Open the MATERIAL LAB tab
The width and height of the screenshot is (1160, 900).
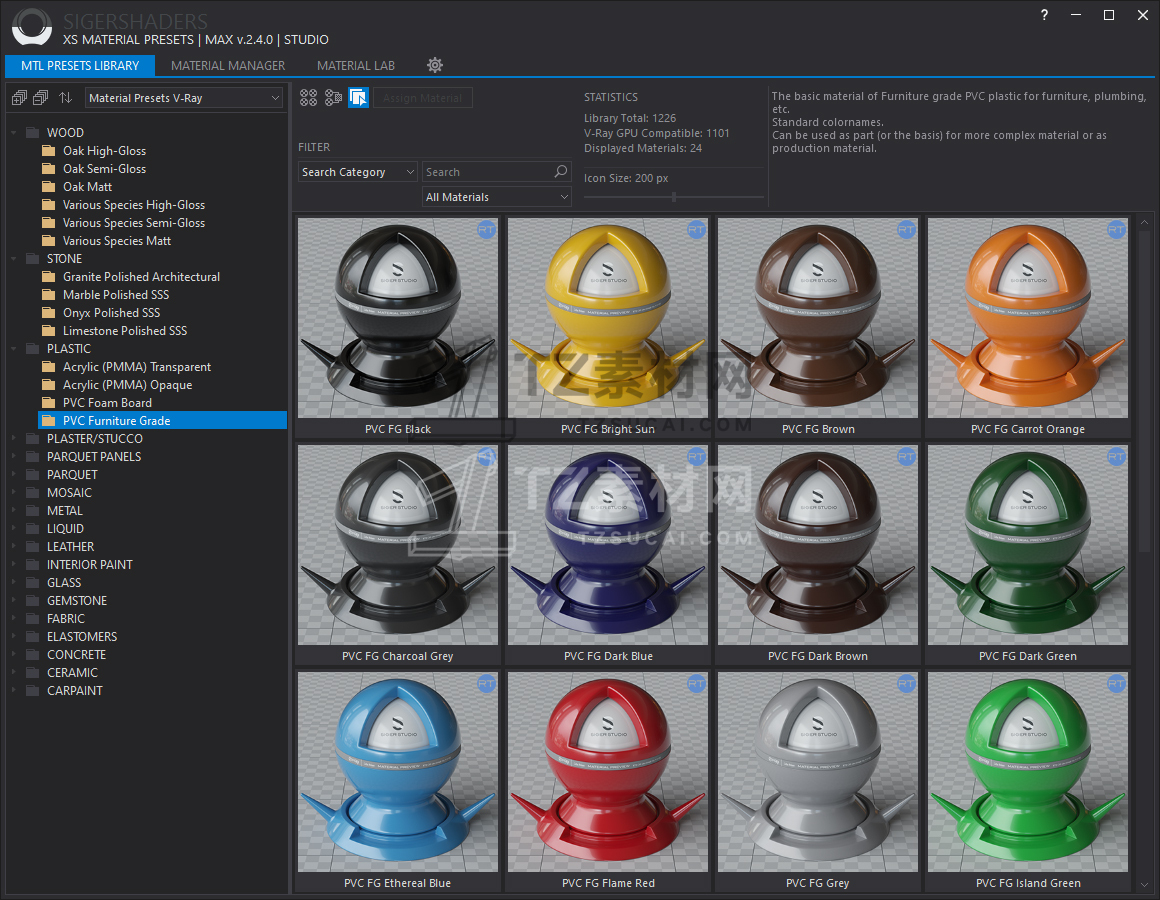tap(356, 65)
